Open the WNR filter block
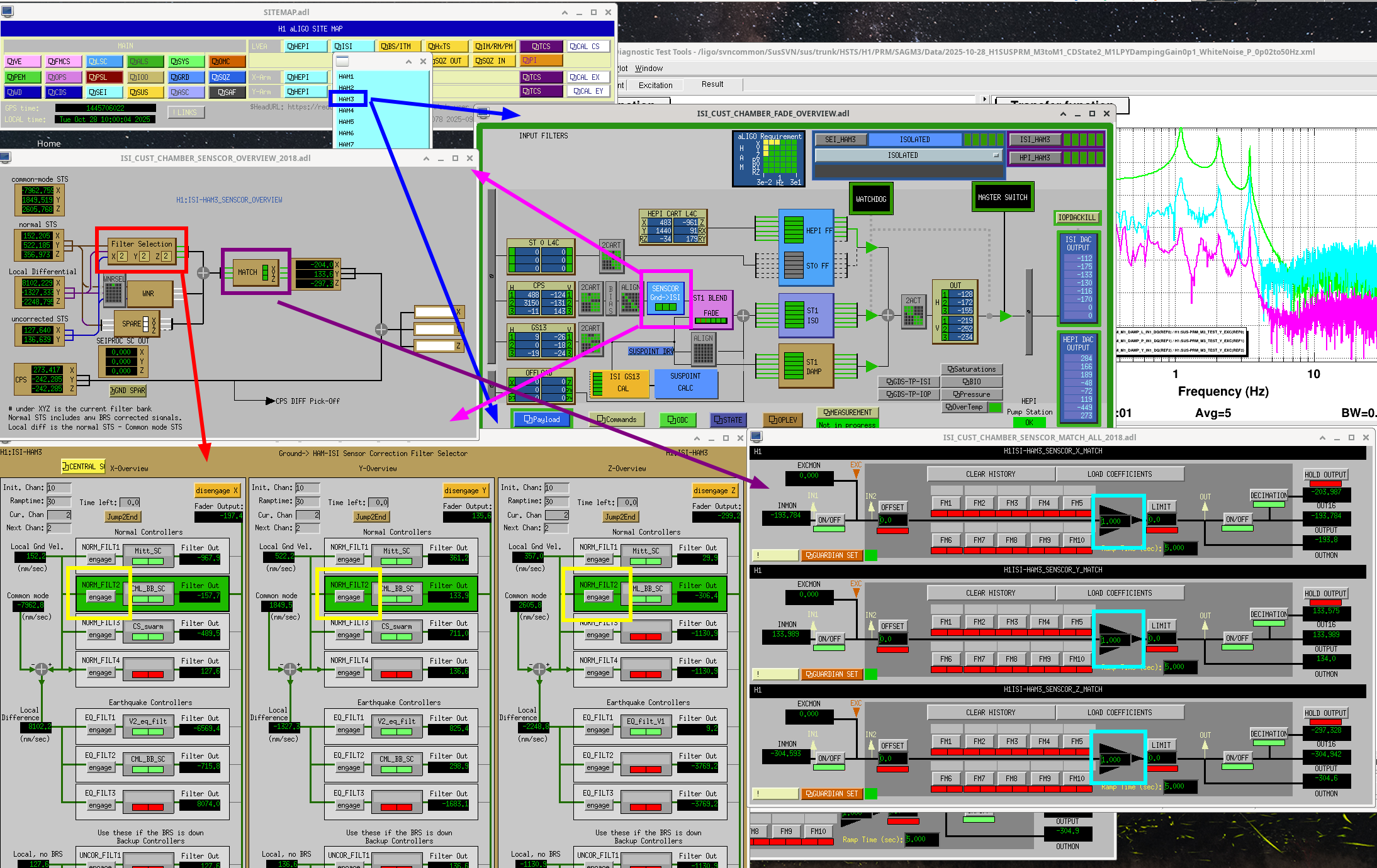 click(x=149, y=293)
